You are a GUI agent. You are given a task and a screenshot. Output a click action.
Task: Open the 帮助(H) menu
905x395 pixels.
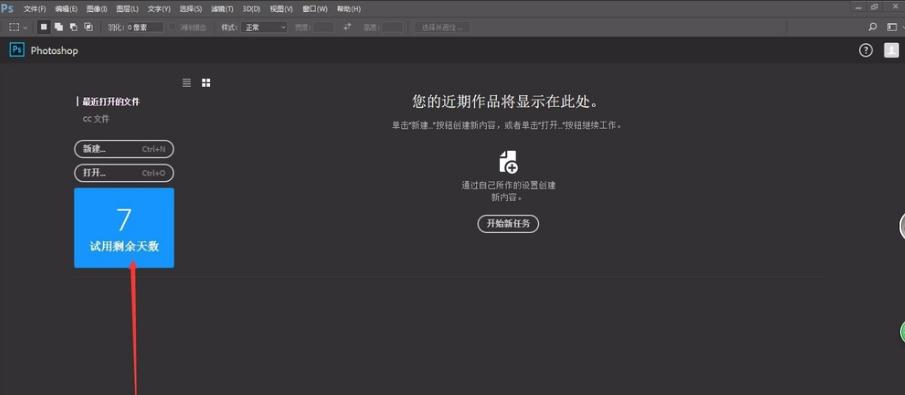(x=349, y=9)
